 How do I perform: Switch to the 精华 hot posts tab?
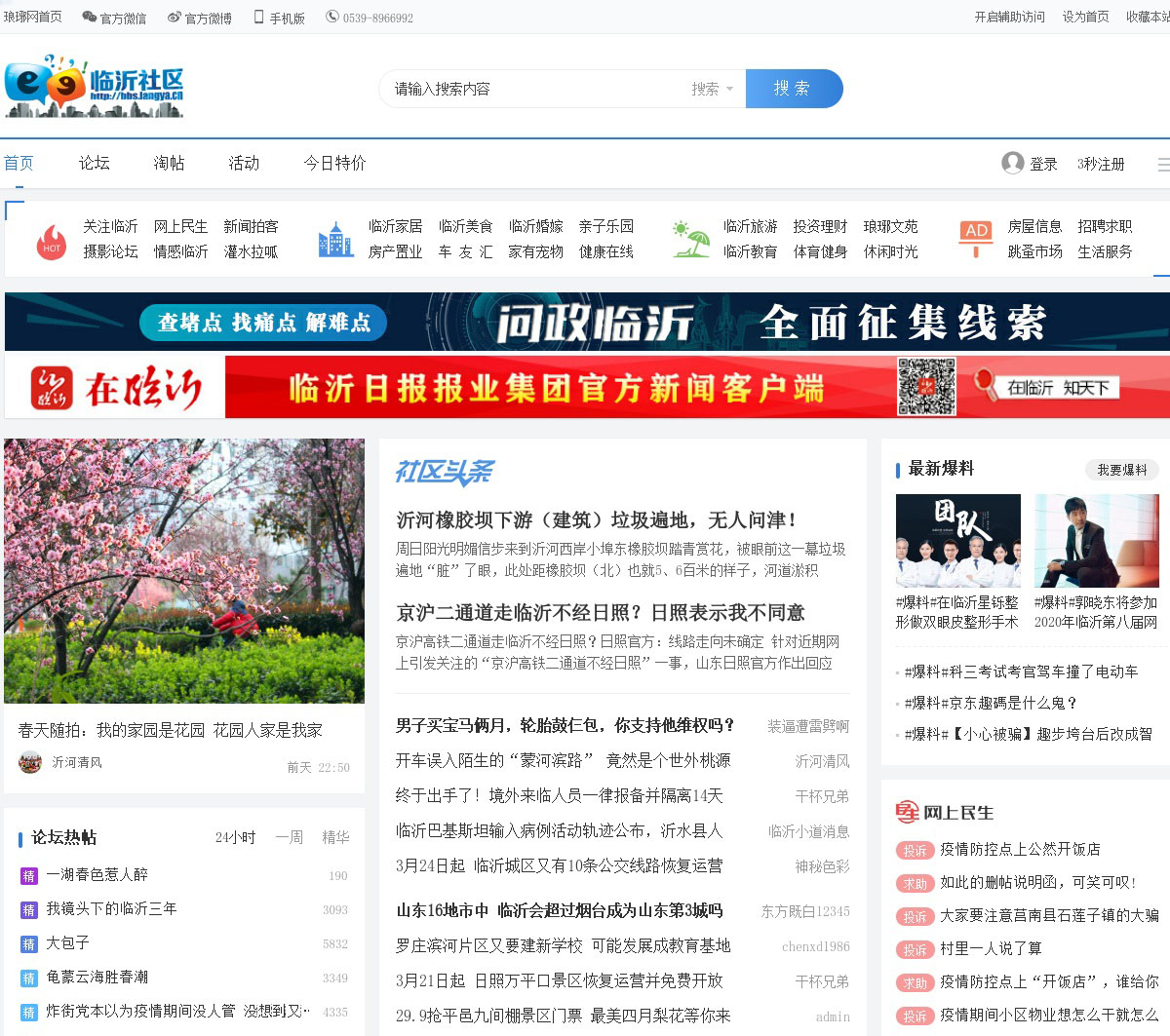point(335,837)
